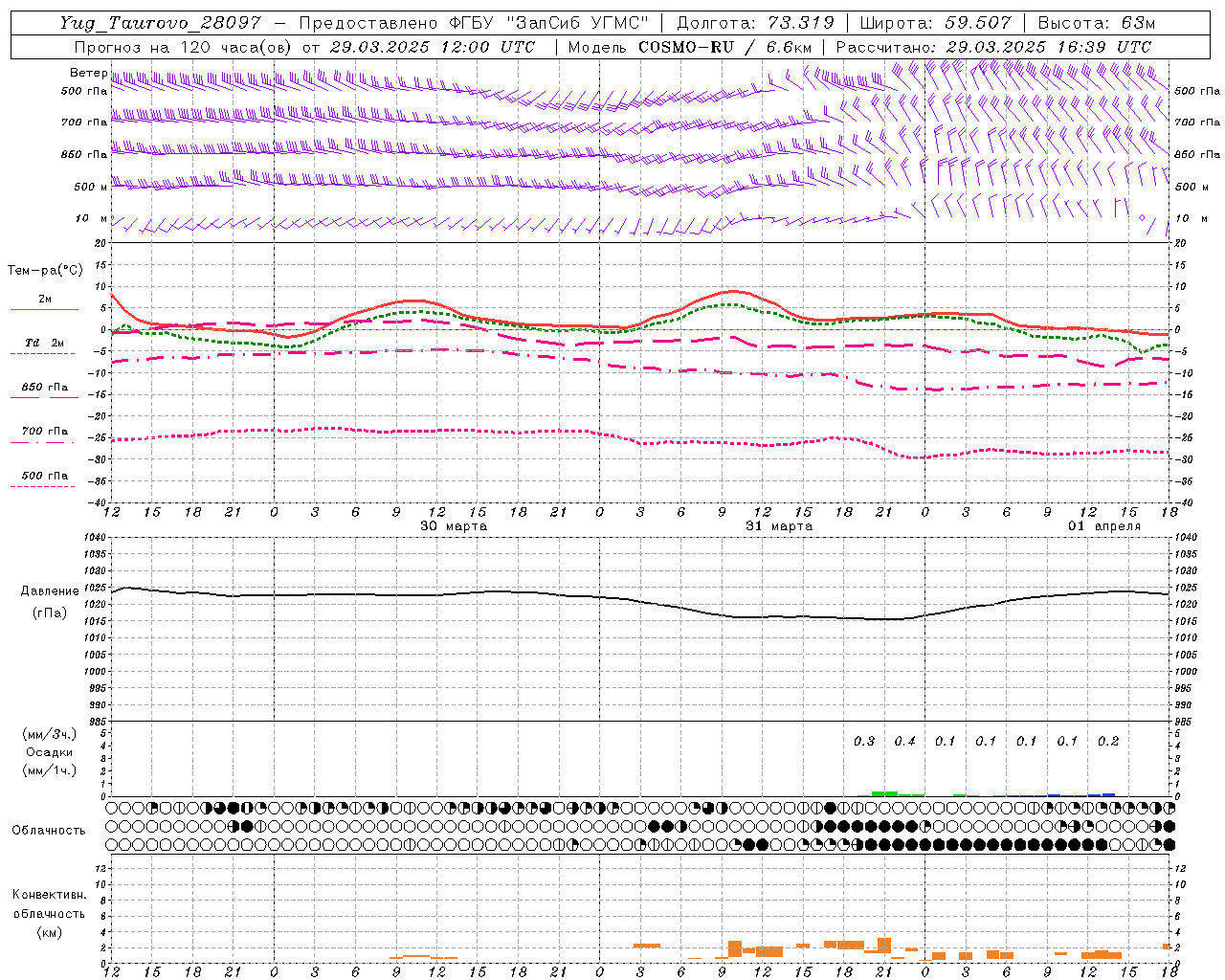Click the 3-hour precipitation value "0.3"
The width and height of the screenshot is (1225, 980).
coord(864,742)
